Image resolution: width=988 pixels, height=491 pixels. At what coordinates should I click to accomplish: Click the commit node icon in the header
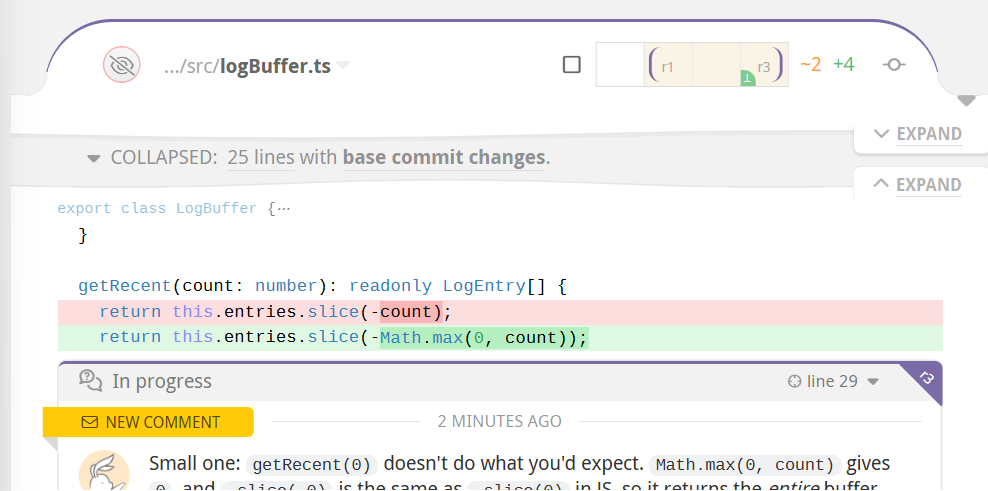(x=894, y=65)
